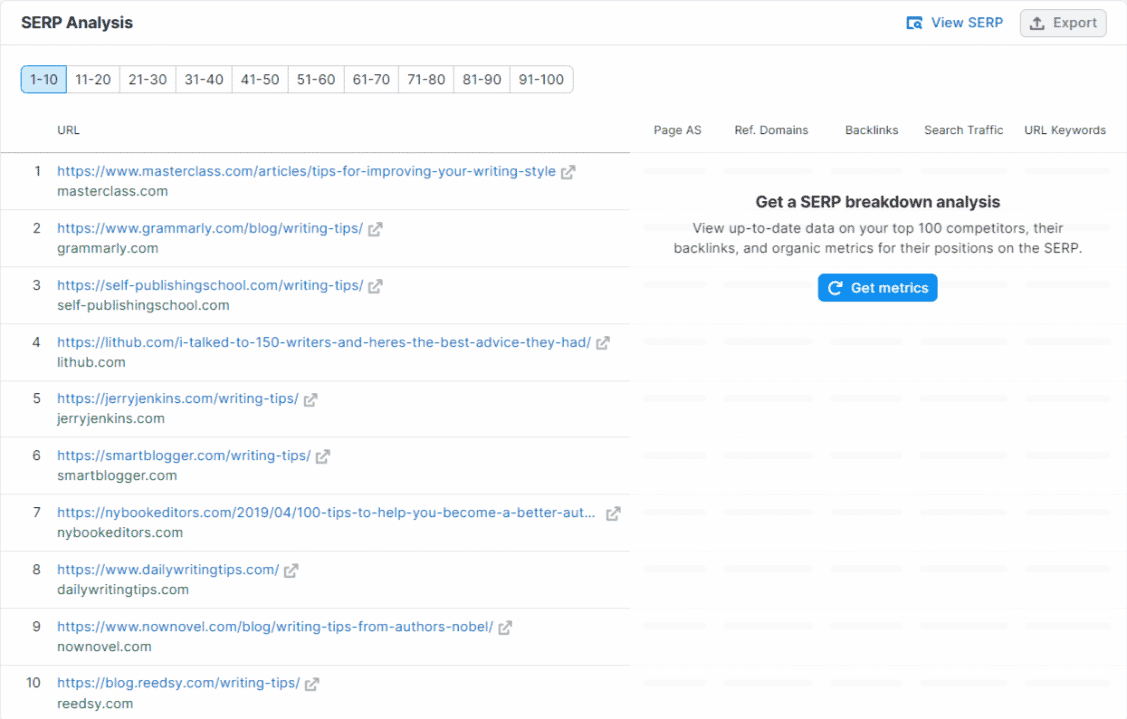The height and width of the screenshot is (719, 1127).
Task: Open the blog.reedsy.com writing-tips link
Action: (x=178, y=683)
